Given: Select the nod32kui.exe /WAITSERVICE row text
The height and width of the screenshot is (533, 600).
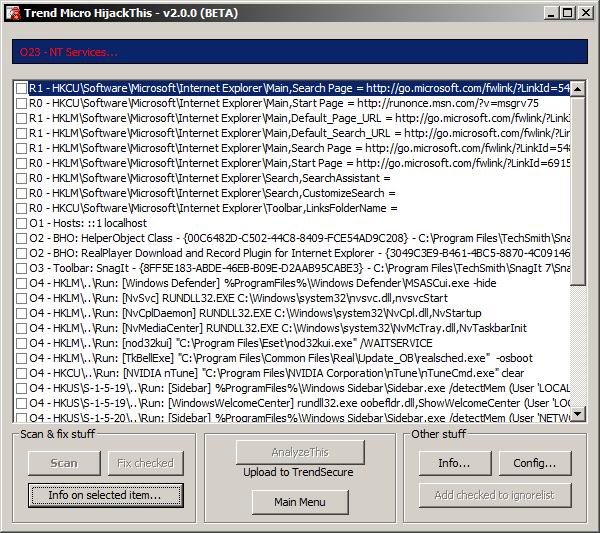Looking at the screenshot, I should coord(231,343).
